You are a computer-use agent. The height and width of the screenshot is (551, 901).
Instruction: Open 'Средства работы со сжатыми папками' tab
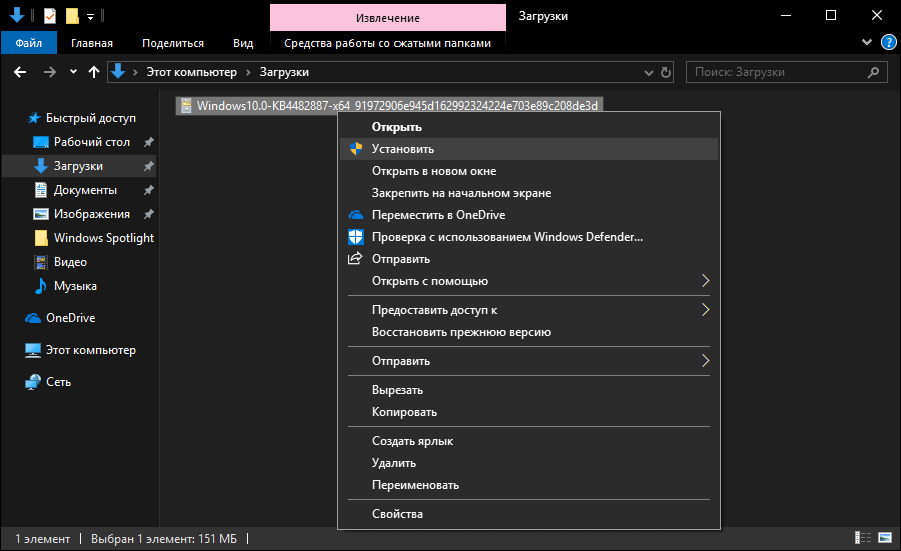[x=388, y=43]
